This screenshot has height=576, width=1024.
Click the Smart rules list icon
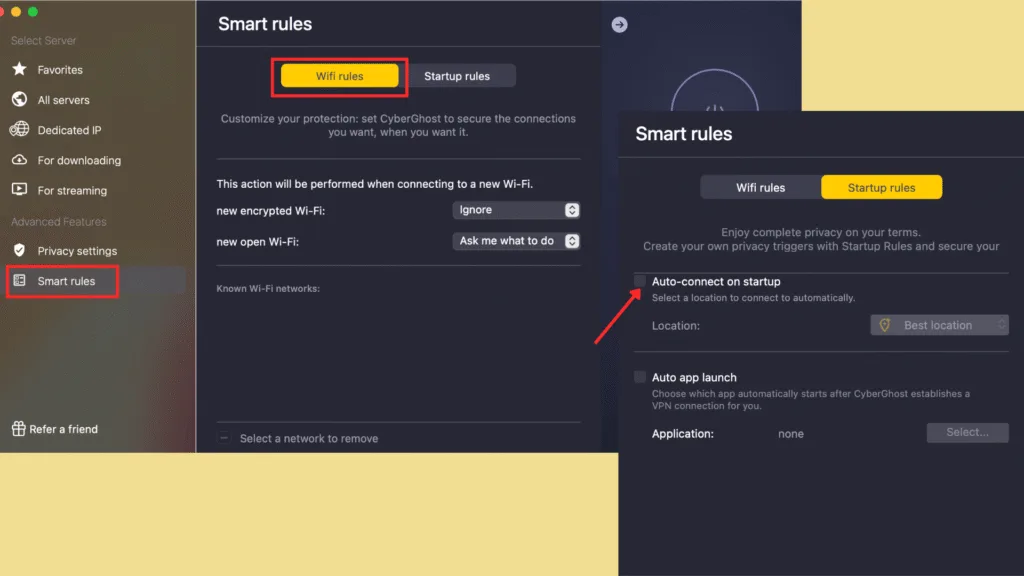tap(20, 281)
